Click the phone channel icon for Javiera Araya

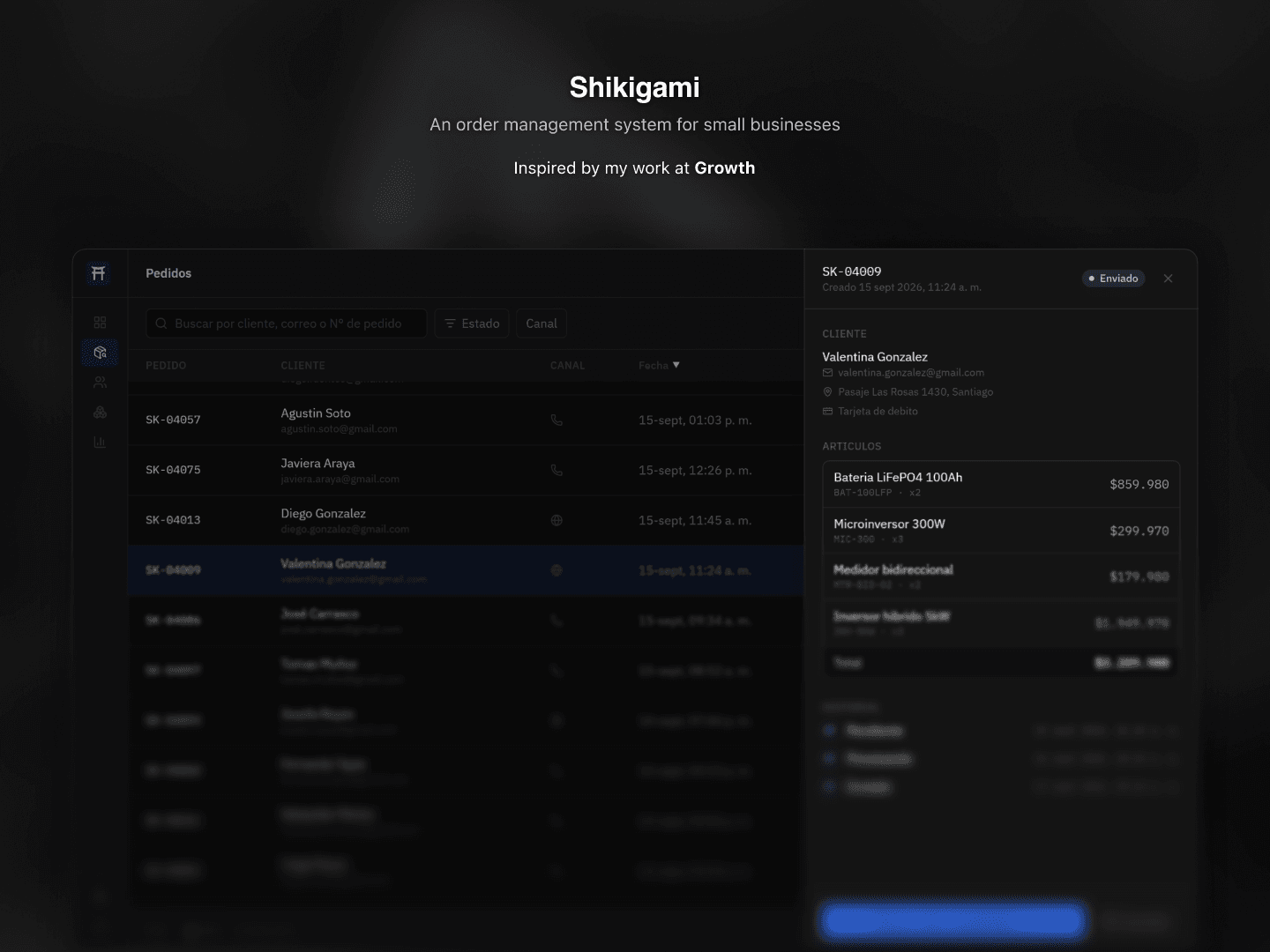point(557,471)
